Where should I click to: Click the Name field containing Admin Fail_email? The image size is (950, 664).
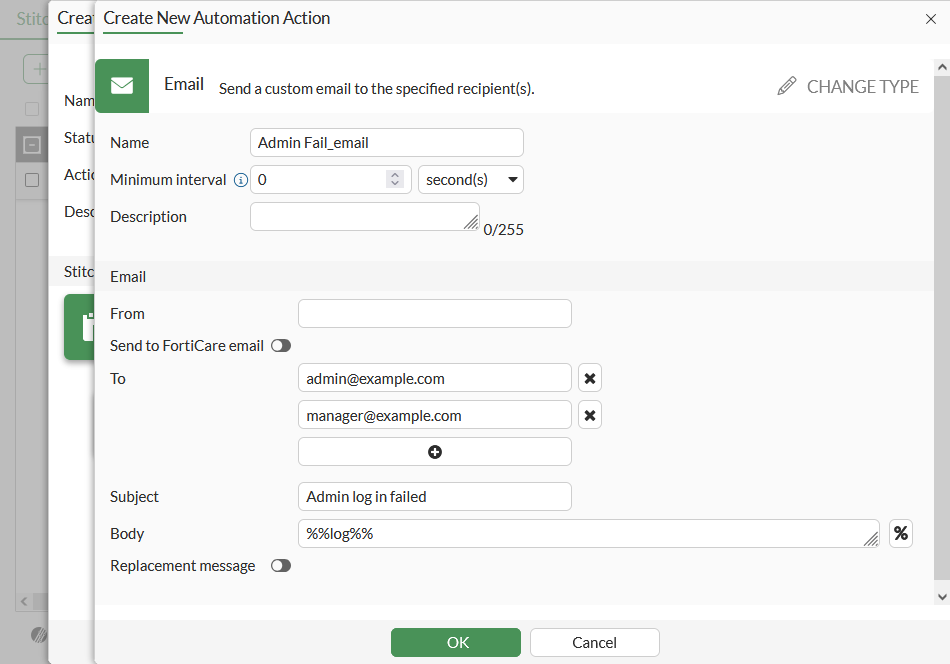tap(387, 143)
